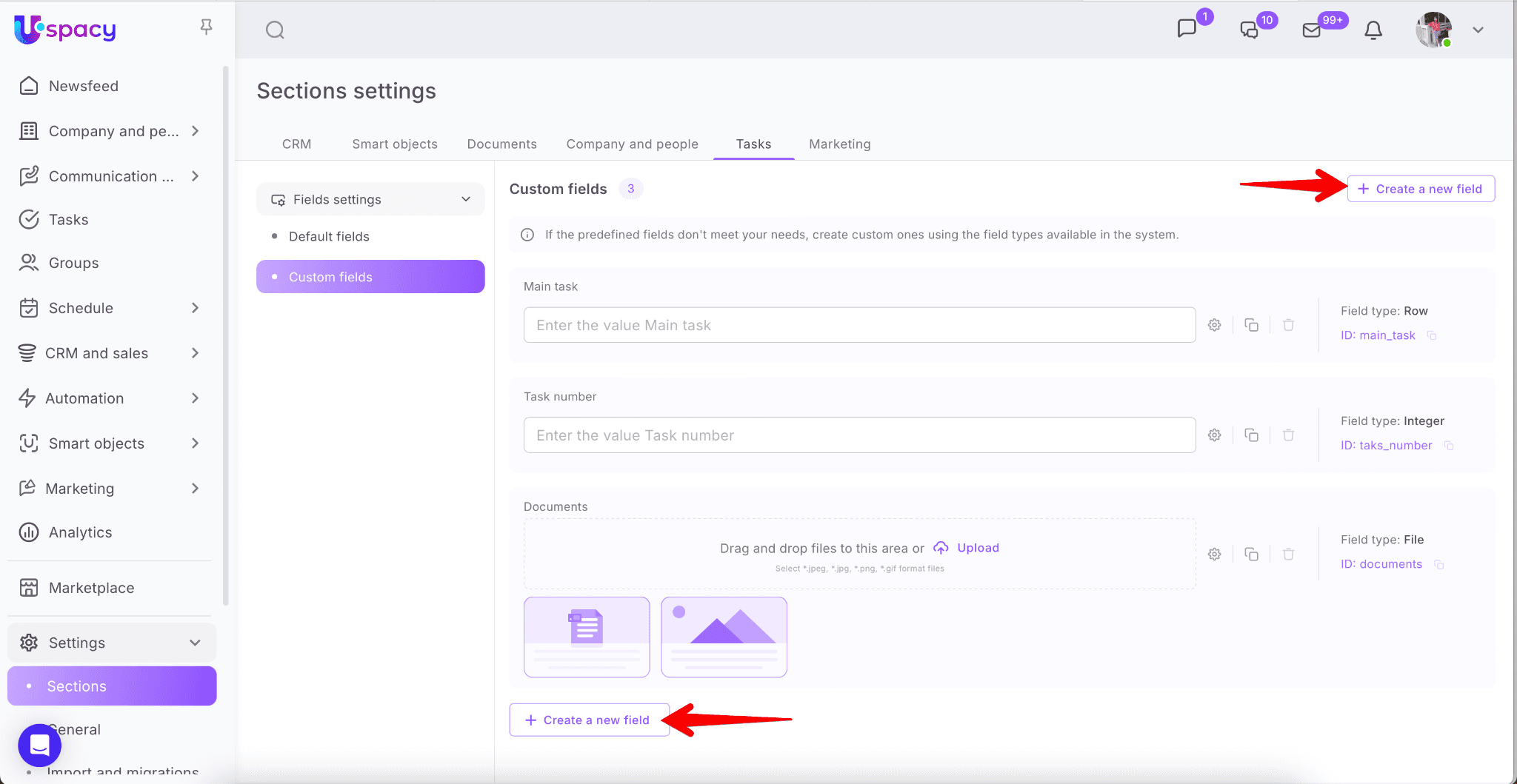The height and width of the screenshot is (784, 1517).
Task: Switch to the Marketing tab
Action: [839, 144]
